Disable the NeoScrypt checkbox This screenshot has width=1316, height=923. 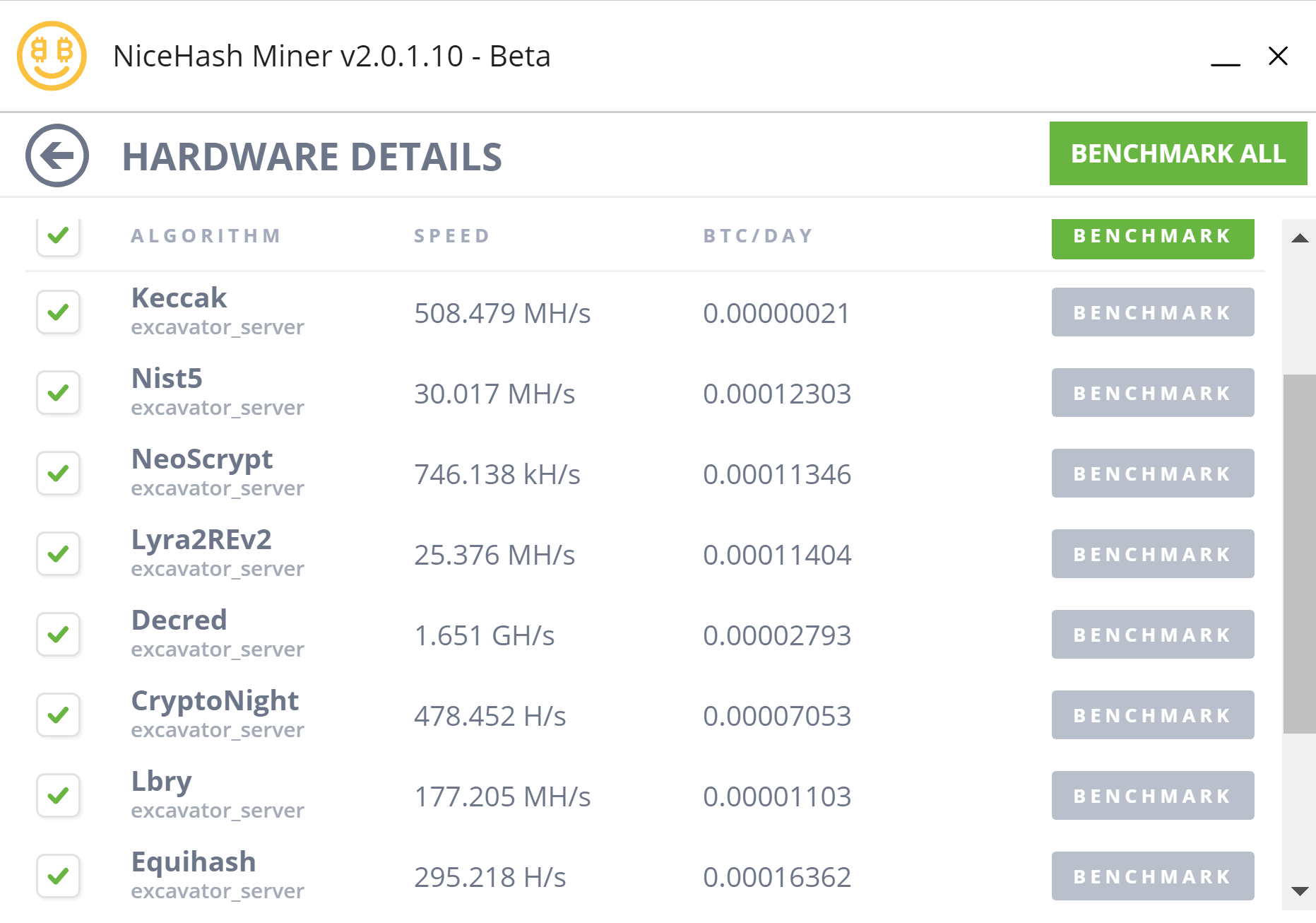(59, 473)
